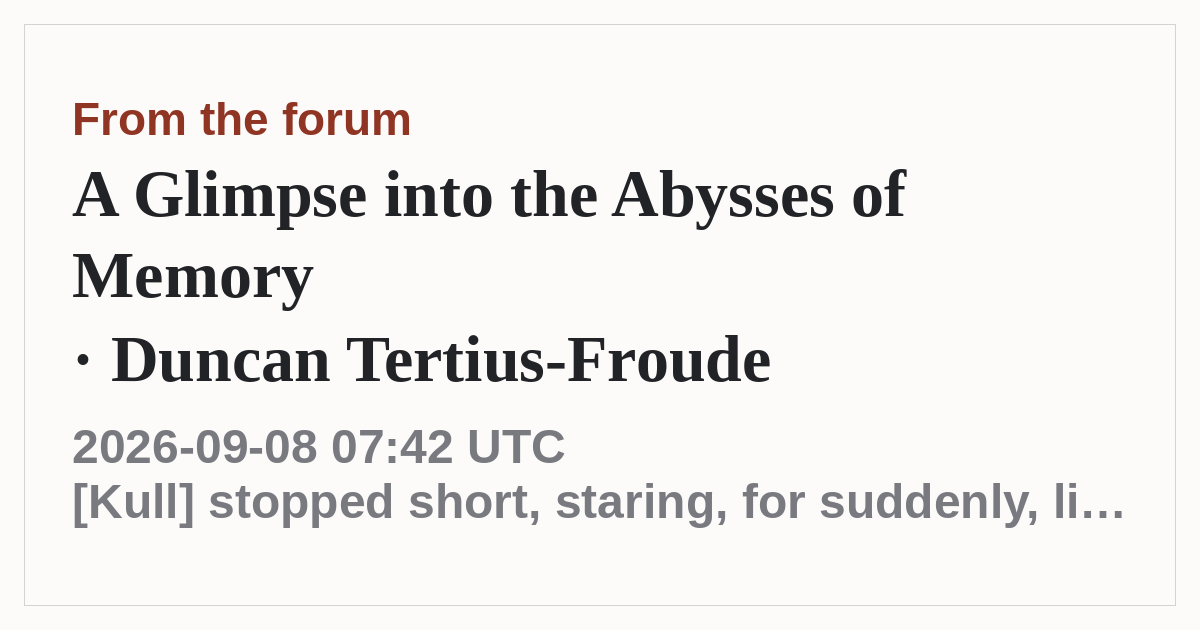Click the first name "Duncan"
Screen dimensions: 1200x630
(x=220, y=360)
